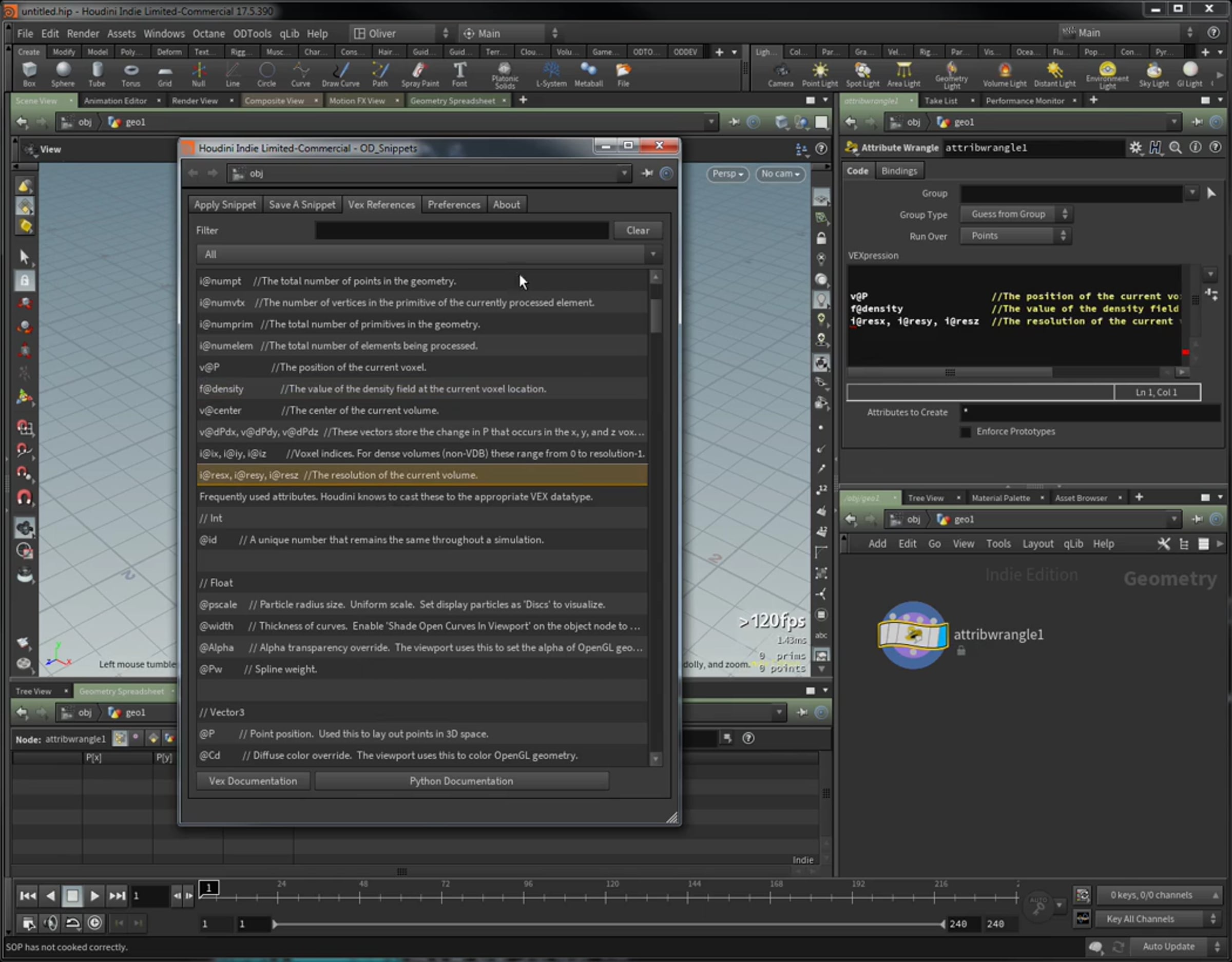Click the playback range slider handle

pos(275,923)
